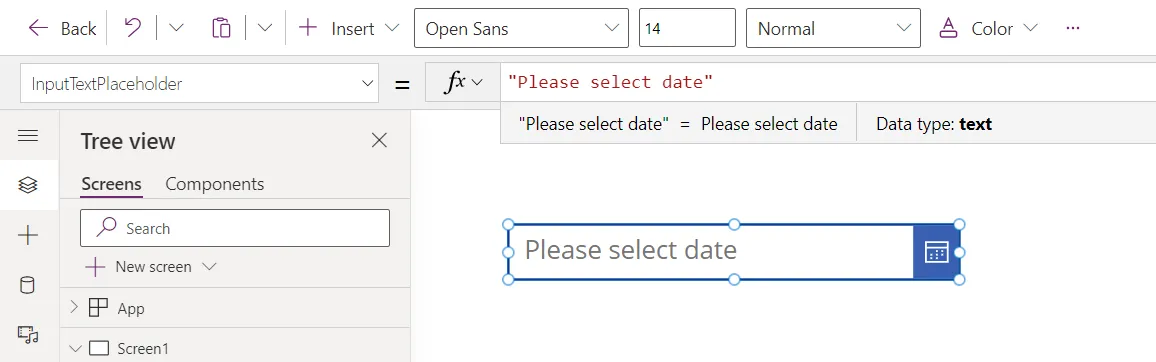Click the plus Insert icon in the left rail
1156x362 pixels.
coord(28,236)
